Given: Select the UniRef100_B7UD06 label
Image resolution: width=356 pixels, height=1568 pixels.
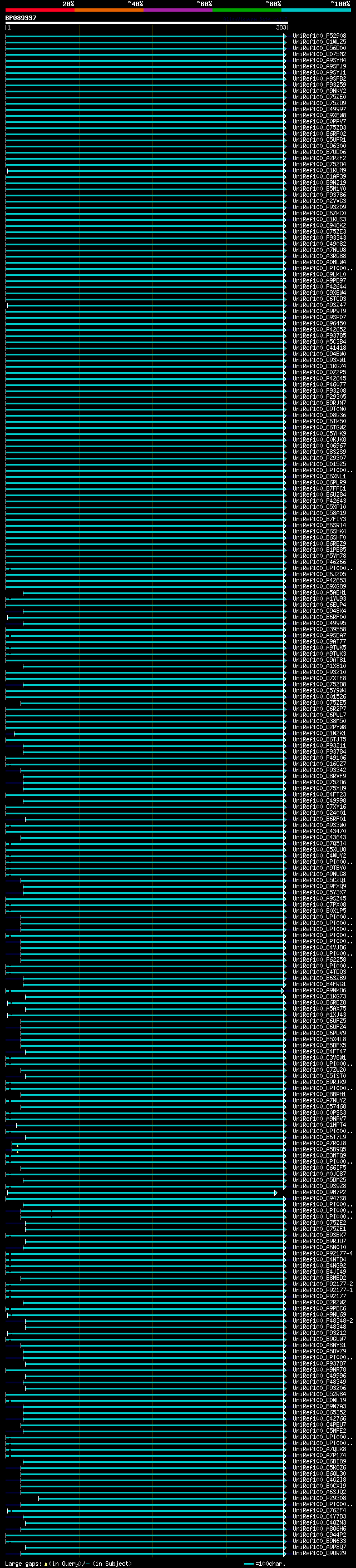Looking at the screenshot, I should [x=319, y=151].
